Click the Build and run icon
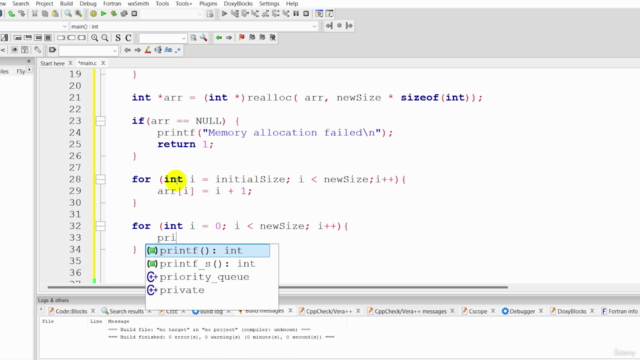 (114, 14)
